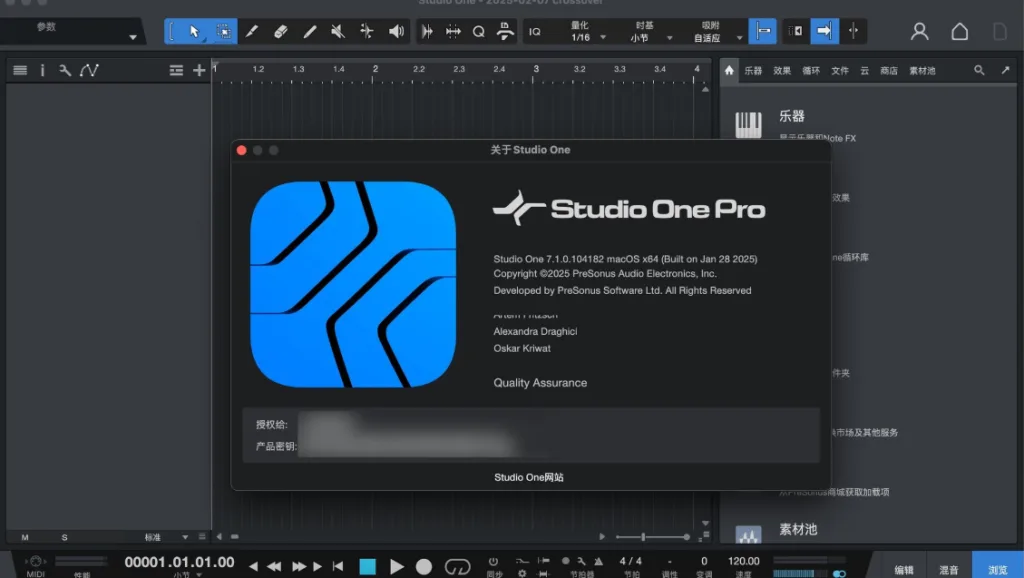Toggle autoscroll arrow button

pyautogui.click(x=824, y=32)
